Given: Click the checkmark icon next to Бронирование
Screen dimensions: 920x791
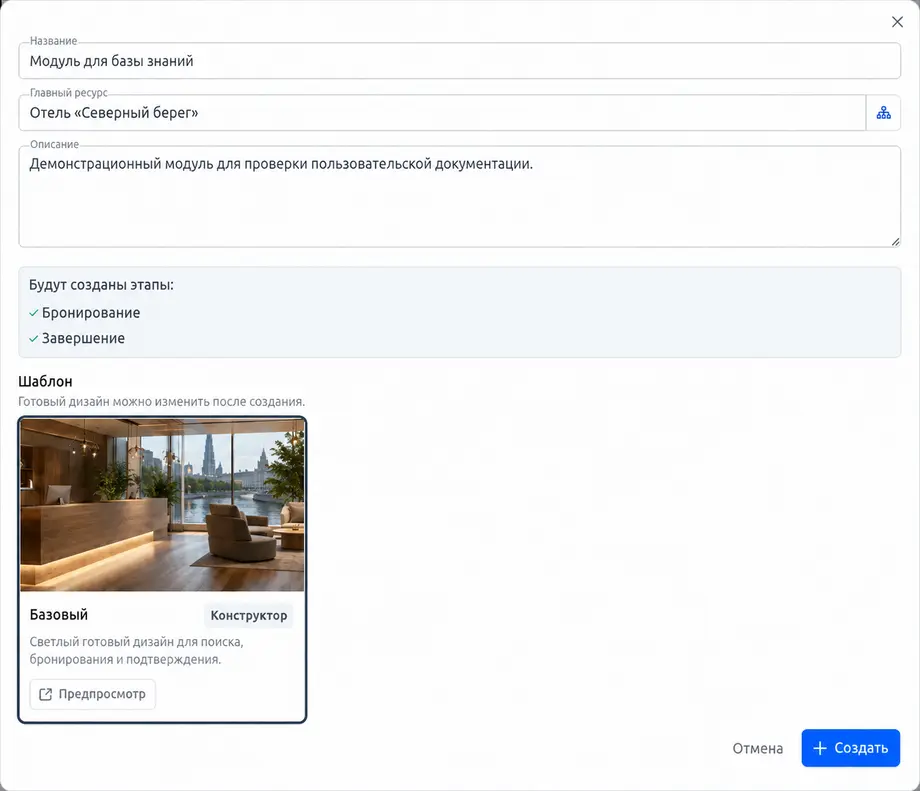Looking at the screenshot, I should click(33, 313).
